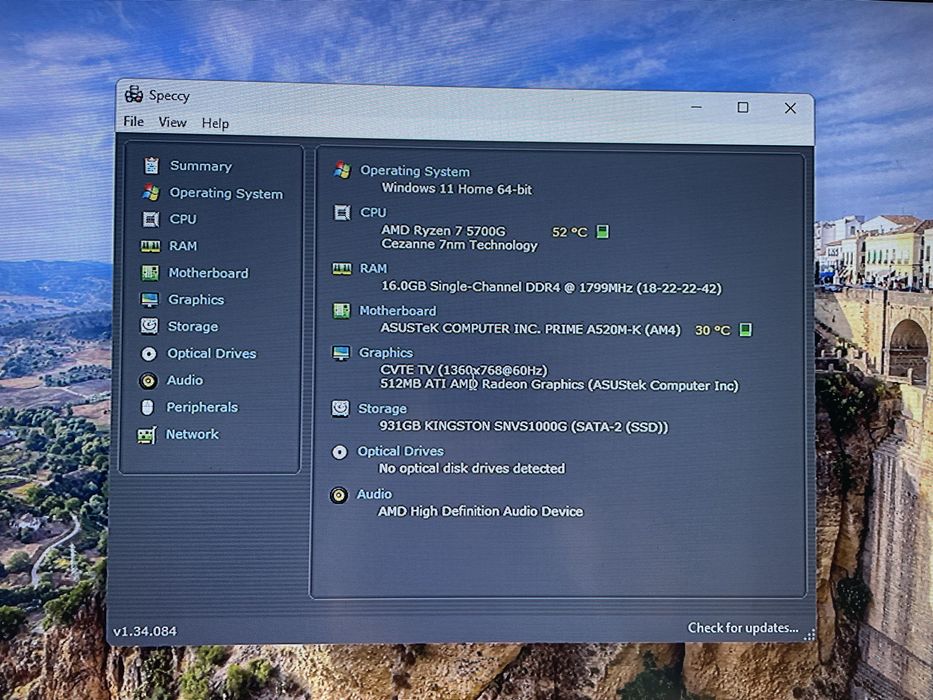This screenshot has width=933, height=700.
Task: Click the Summary clipboard icon in sidebar
Action: pyautogui.click(x=152, y=165)
